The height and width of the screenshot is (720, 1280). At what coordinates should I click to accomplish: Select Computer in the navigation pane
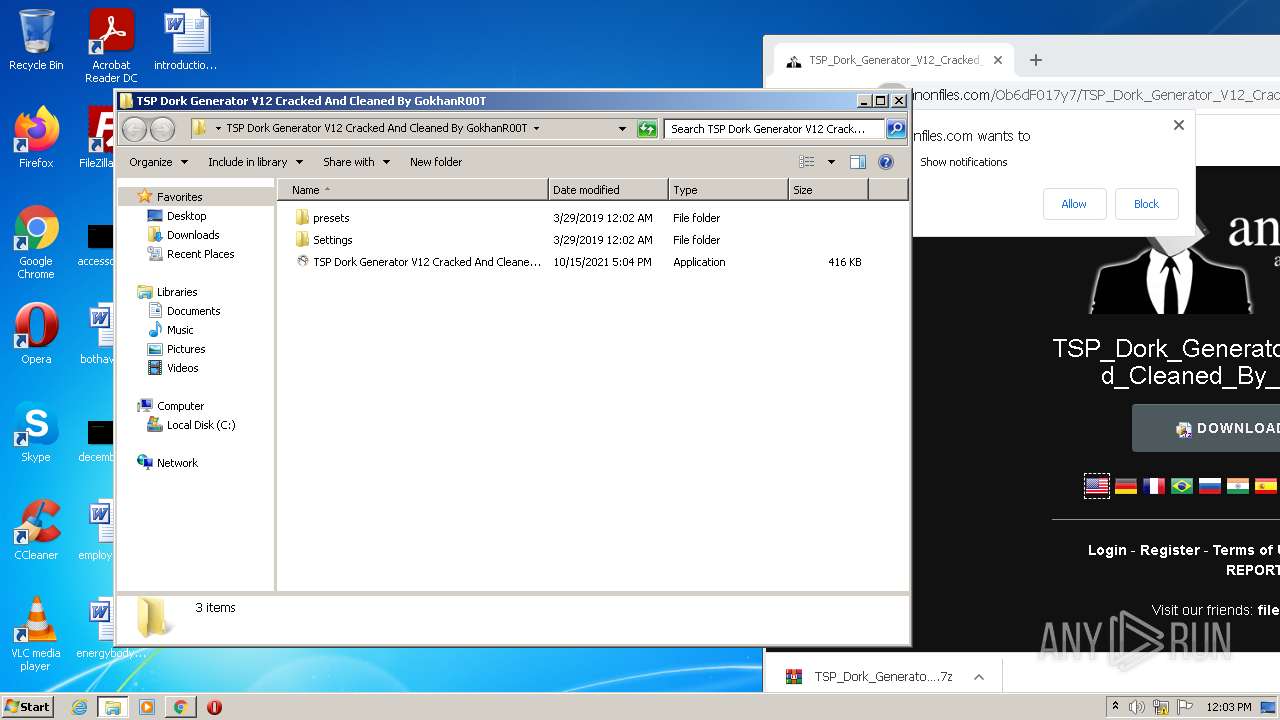(180, 406)
